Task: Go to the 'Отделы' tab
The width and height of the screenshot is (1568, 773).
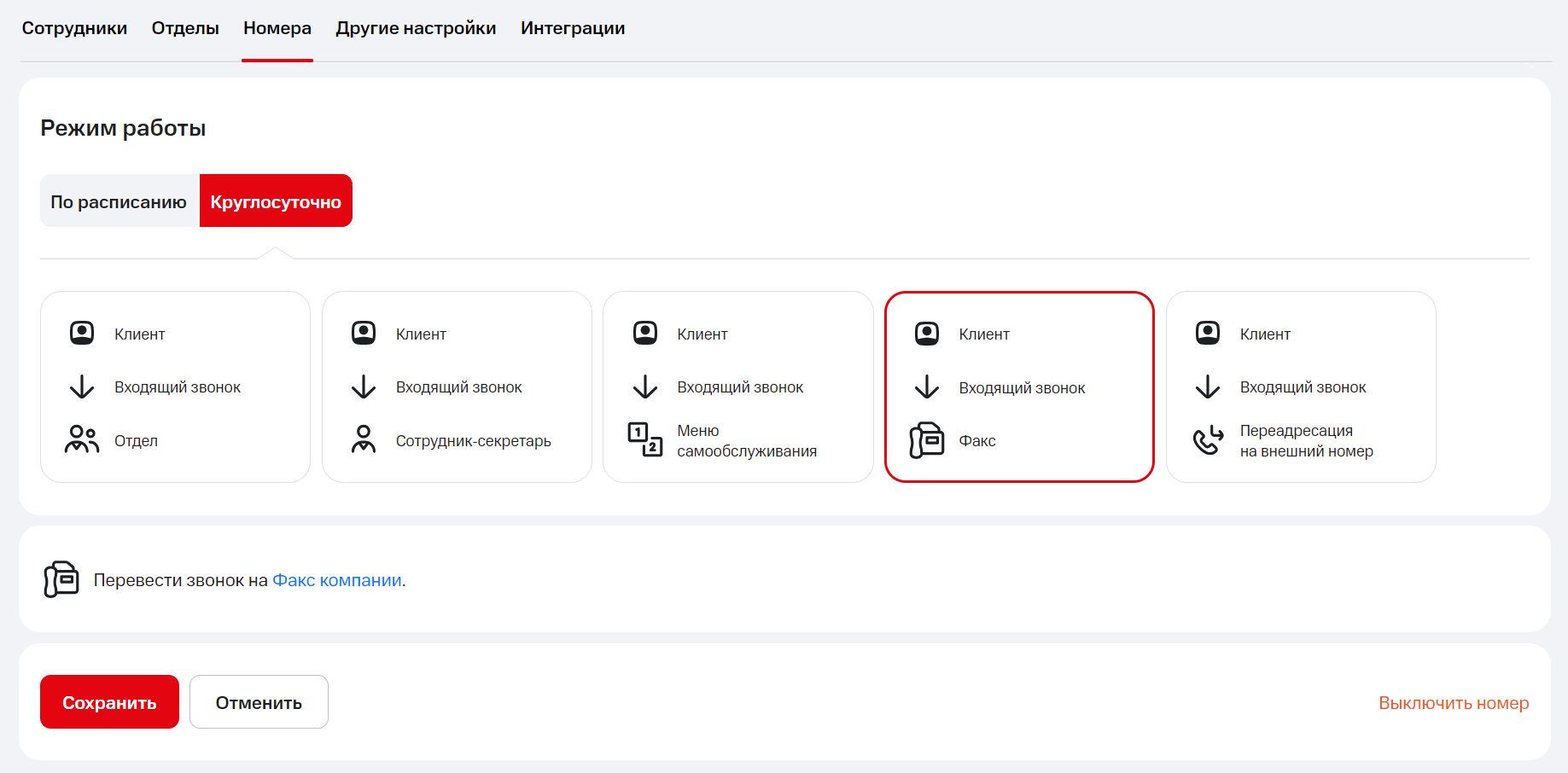Action: (x=185, y=28)
